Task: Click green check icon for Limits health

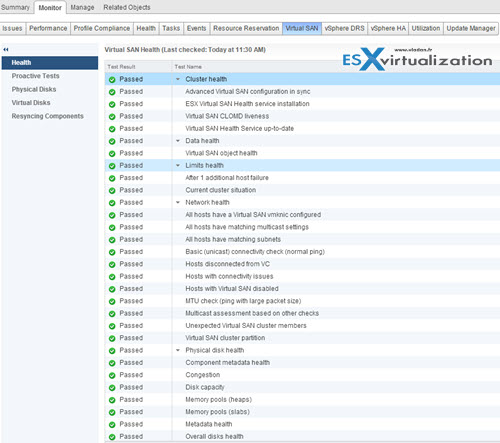Action: tap(112, 166)
